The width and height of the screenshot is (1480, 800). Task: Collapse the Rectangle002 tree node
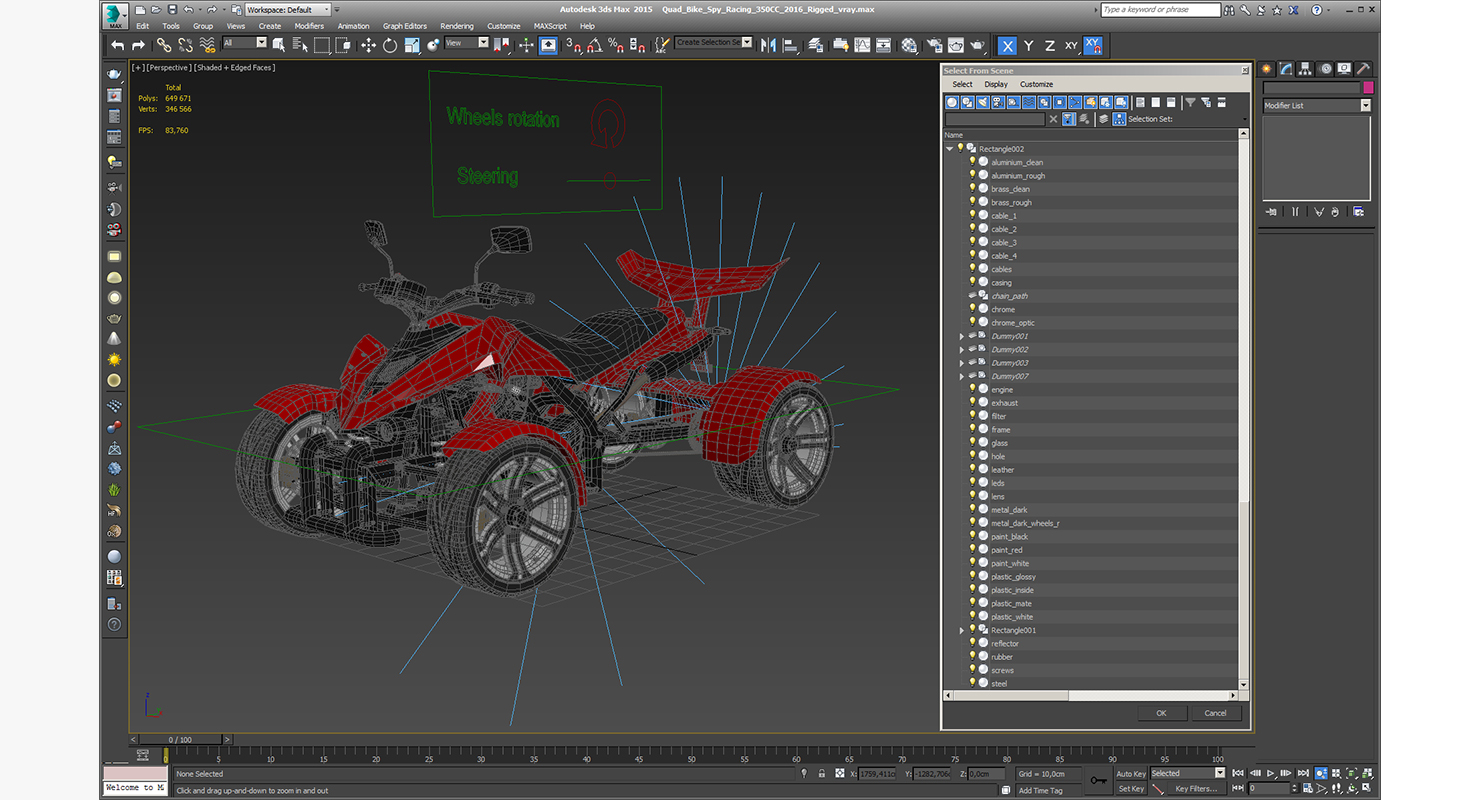[950, 149]
